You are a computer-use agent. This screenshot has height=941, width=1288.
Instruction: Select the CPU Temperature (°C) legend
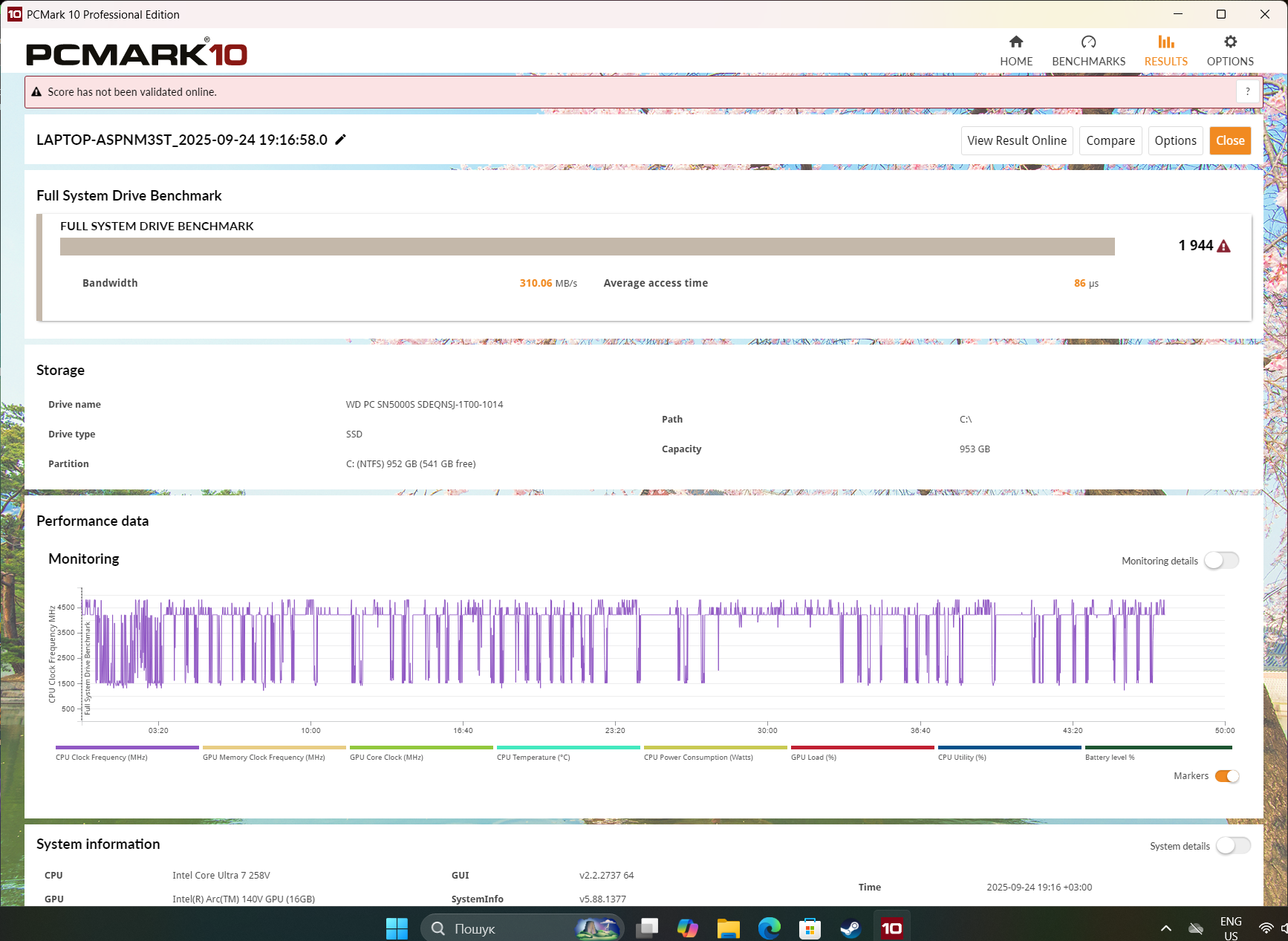(568, 753)
